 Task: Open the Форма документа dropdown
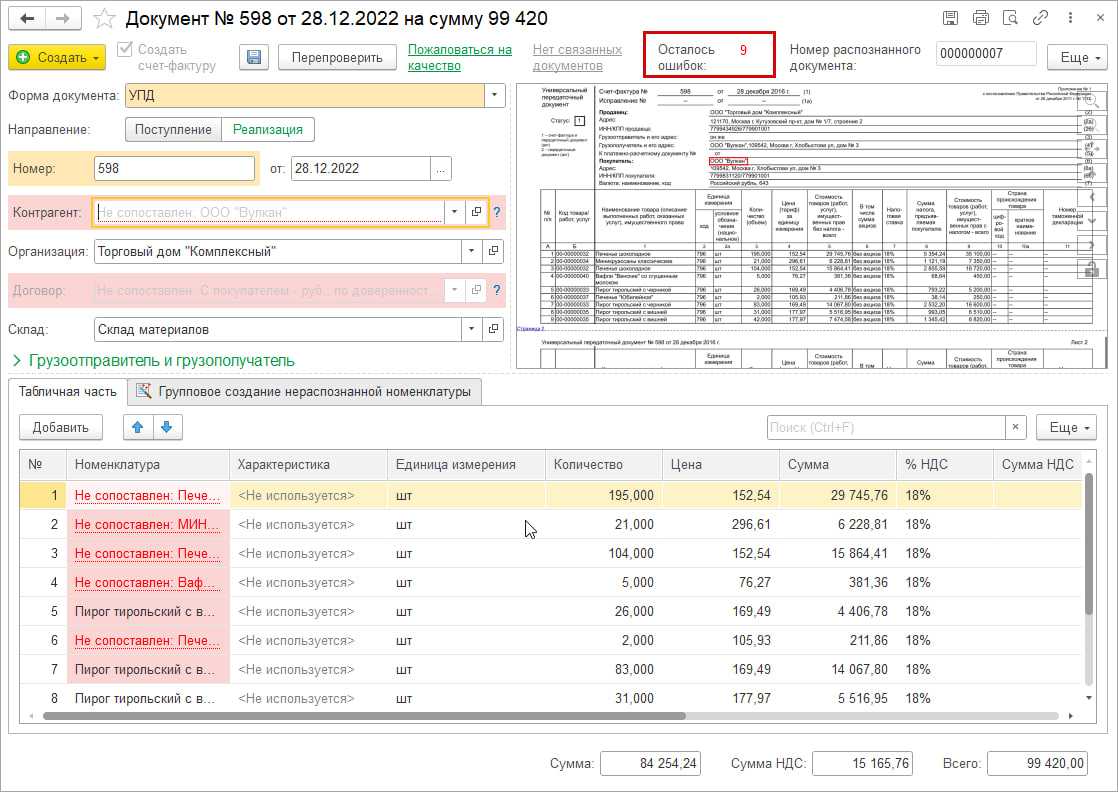(494, 95)
